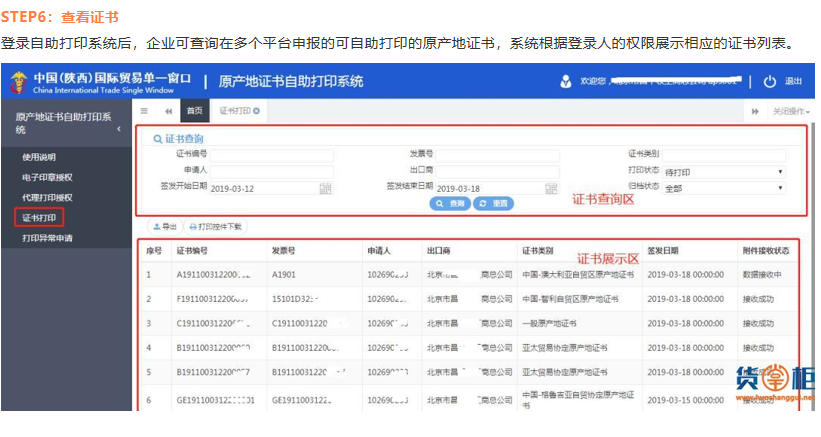Viewport: 821px width, 437px height.
Task: Close the 证书打印 tab
Action: point(257,110)
